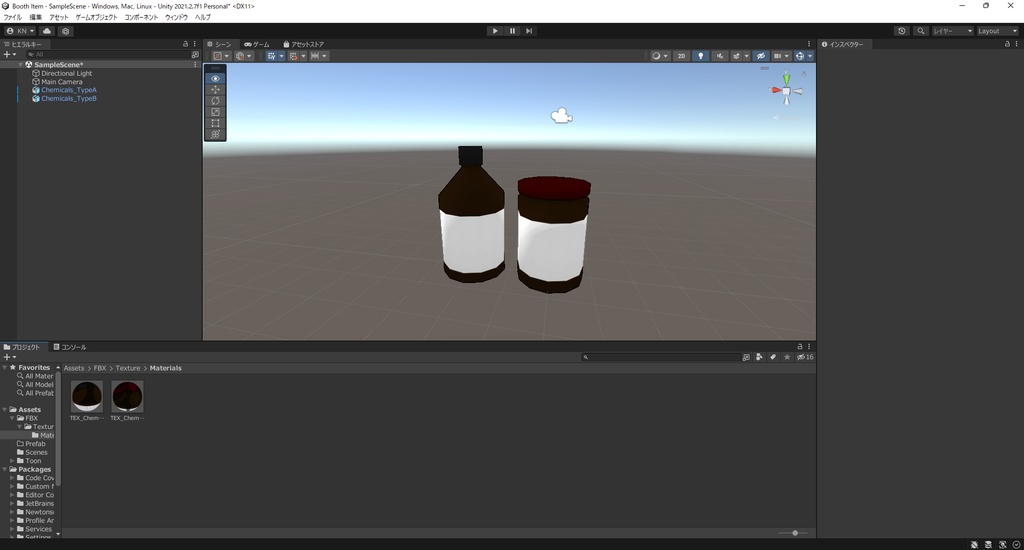Click the search-by-type icon in Project panel
1024x550 pixels.
coord(759,357)
